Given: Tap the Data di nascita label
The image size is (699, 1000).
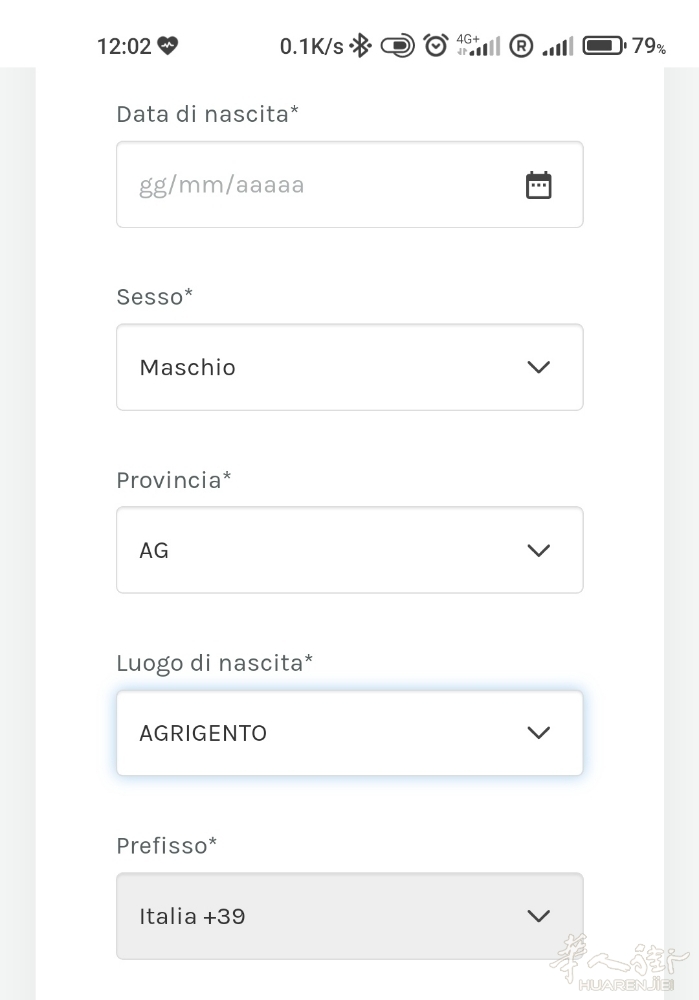Looking at the screenshot, I should coord(207,114).
